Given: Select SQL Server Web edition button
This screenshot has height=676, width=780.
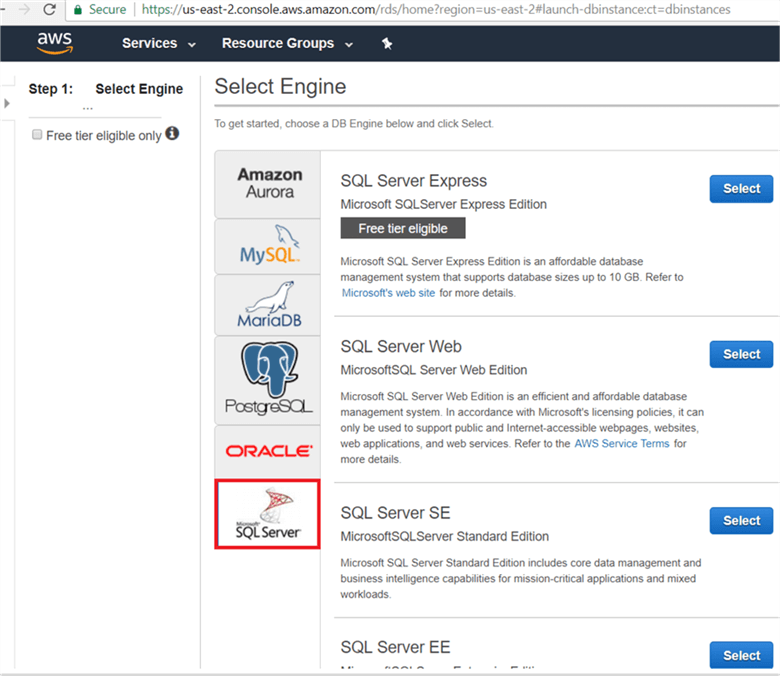Looking at the screenshot, I should click(x=741, y=354).
